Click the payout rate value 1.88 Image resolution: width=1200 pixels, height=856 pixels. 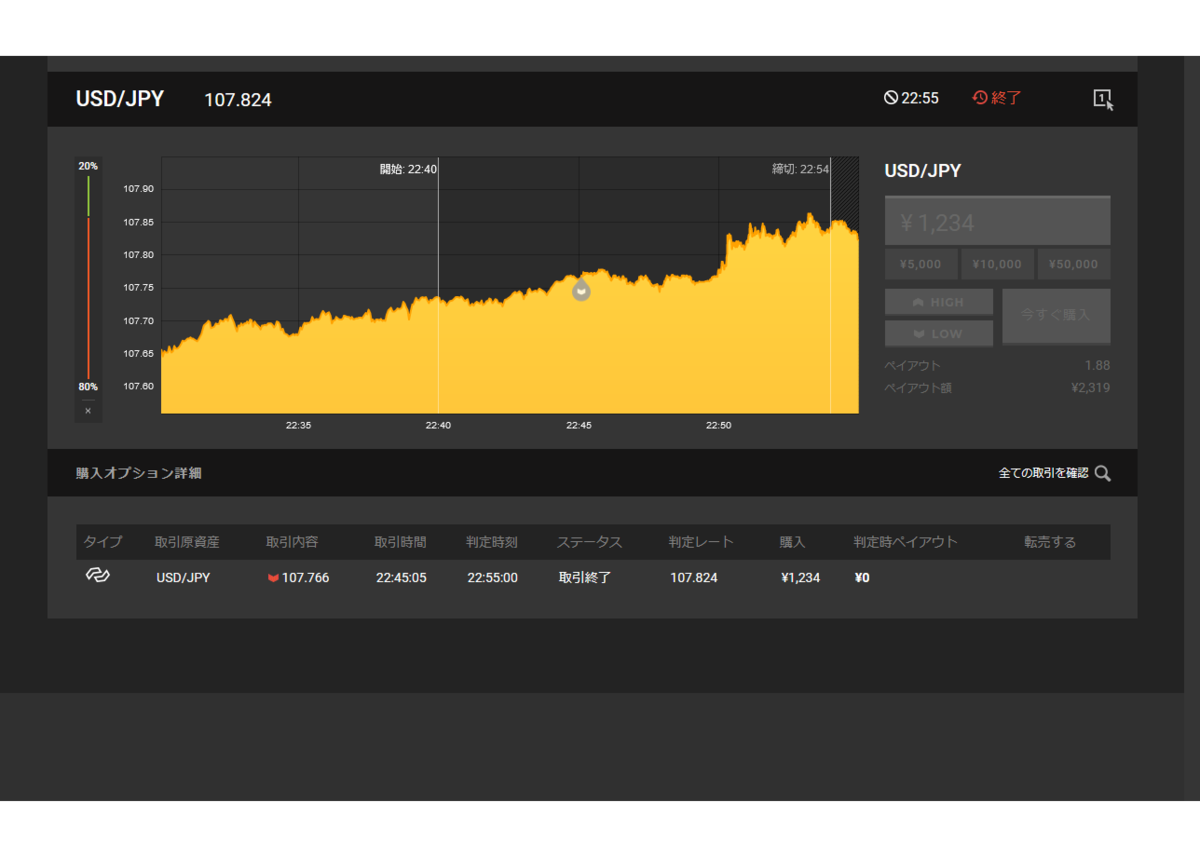pos(1097,365)
